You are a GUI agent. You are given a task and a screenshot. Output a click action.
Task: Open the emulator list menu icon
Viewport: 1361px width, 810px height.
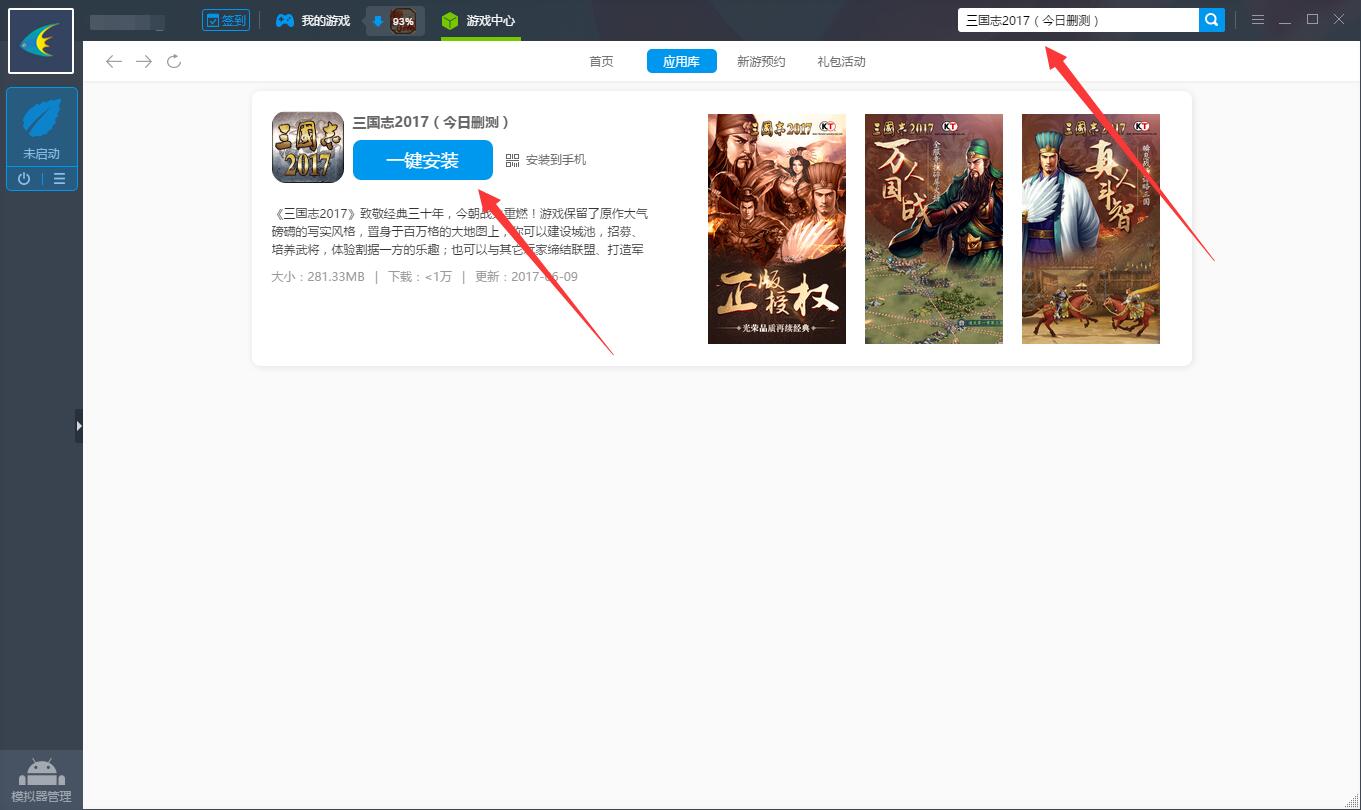point(60,179)
